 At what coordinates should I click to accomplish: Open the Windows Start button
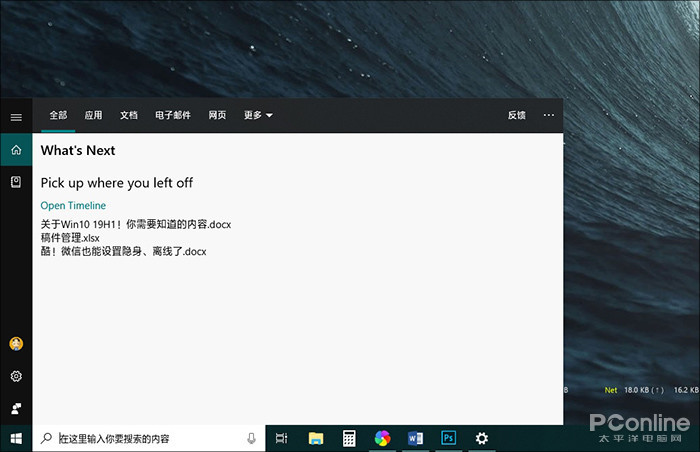16,439
